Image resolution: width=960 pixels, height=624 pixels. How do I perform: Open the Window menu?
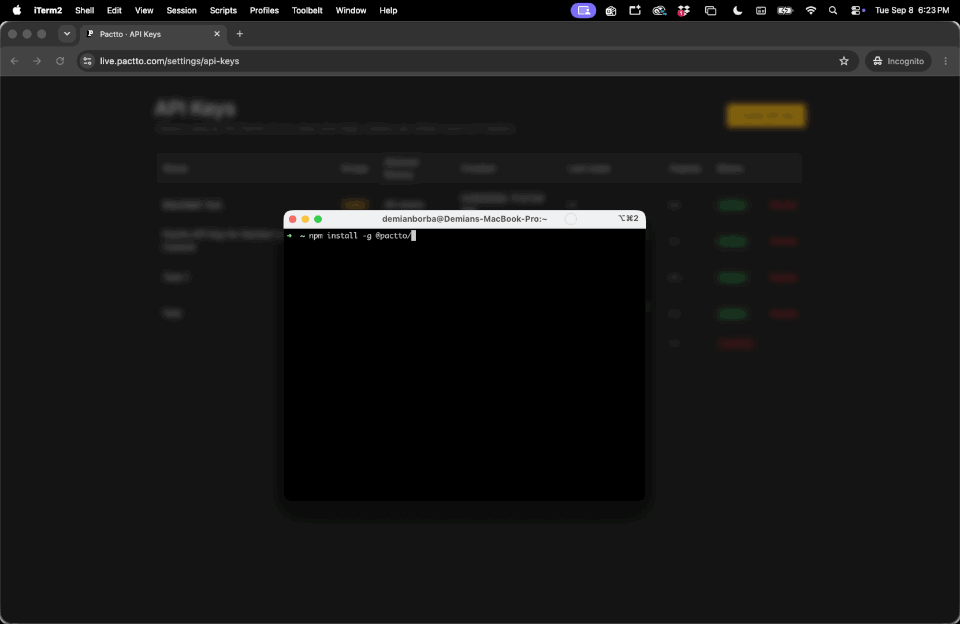pos(351,10)
